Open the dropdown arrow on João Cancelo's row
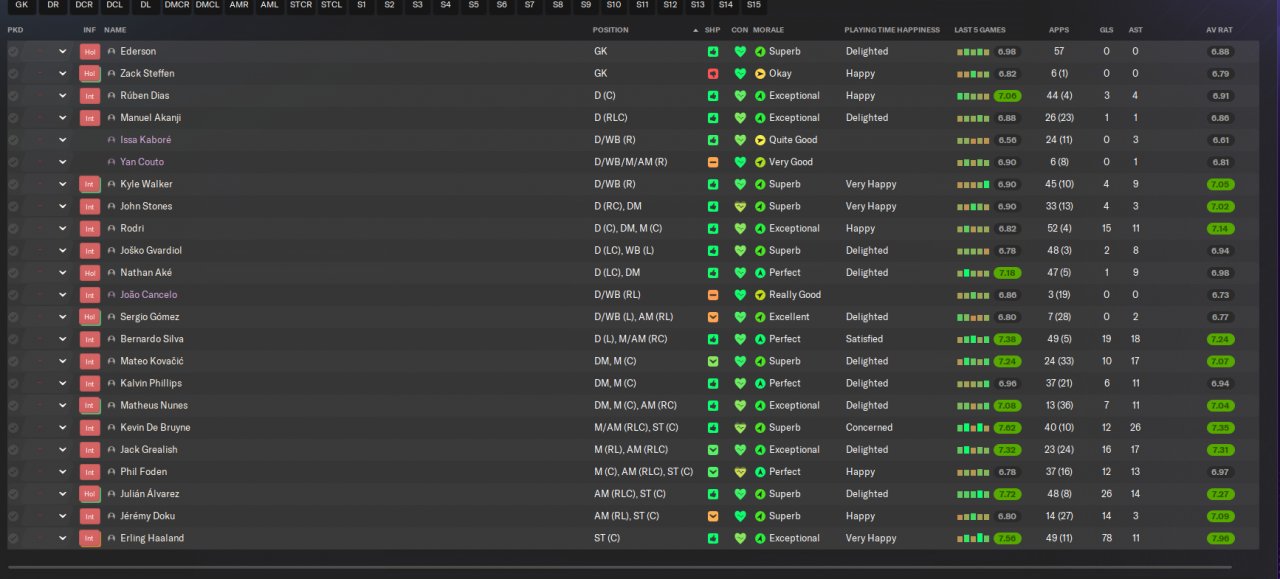The image size is (1280, 579). [62, 295]
